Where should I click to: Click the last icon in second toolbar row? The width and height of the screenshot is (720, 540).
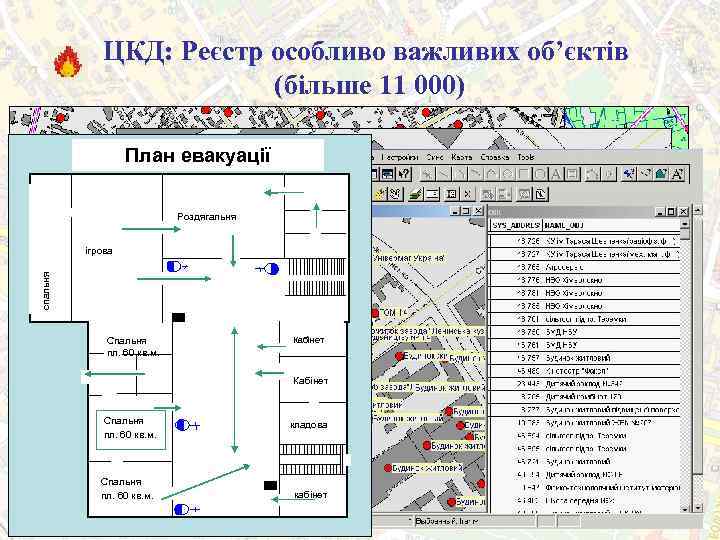[x=541, y=194]
